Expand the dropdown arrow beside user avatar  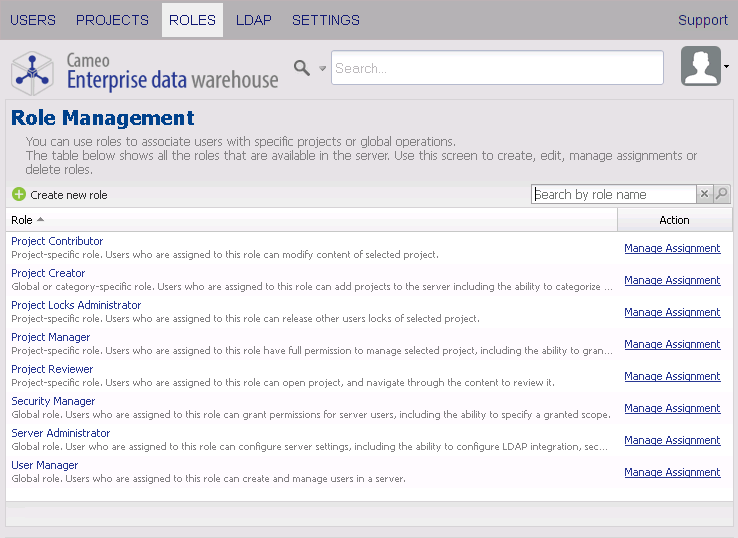coord(726,67)
